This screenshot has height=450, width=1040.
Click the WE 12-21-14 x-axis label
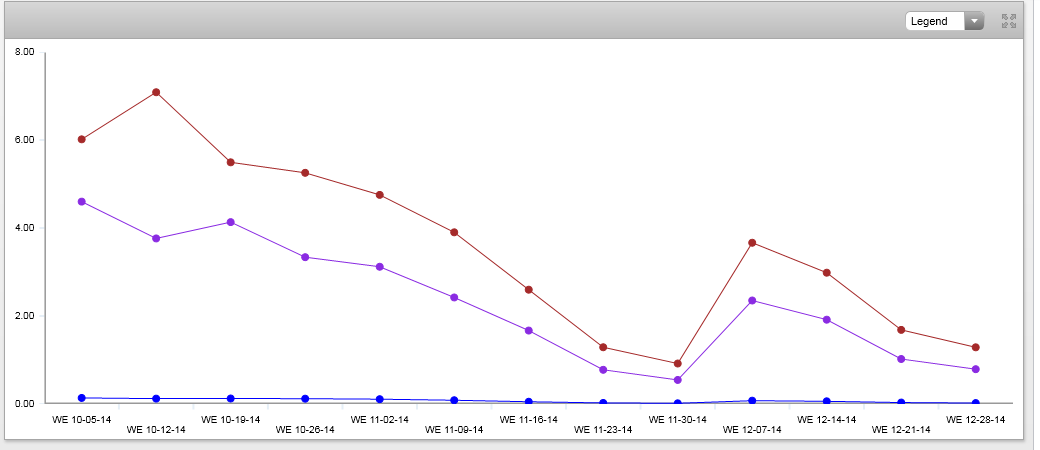[901, 430]
